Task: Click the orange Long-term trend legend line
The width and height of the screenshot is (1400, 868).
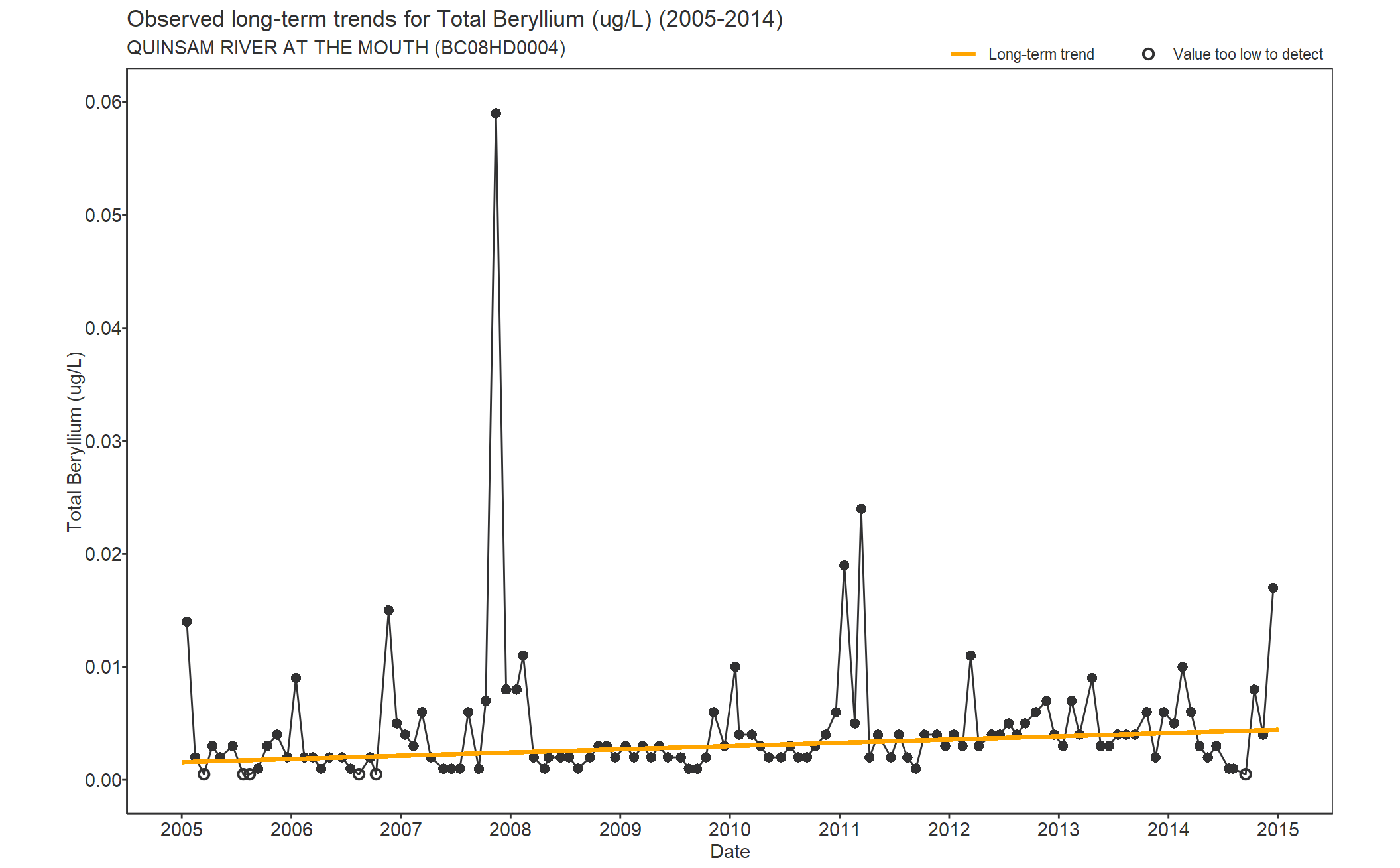Action: (x=963, y=54)
